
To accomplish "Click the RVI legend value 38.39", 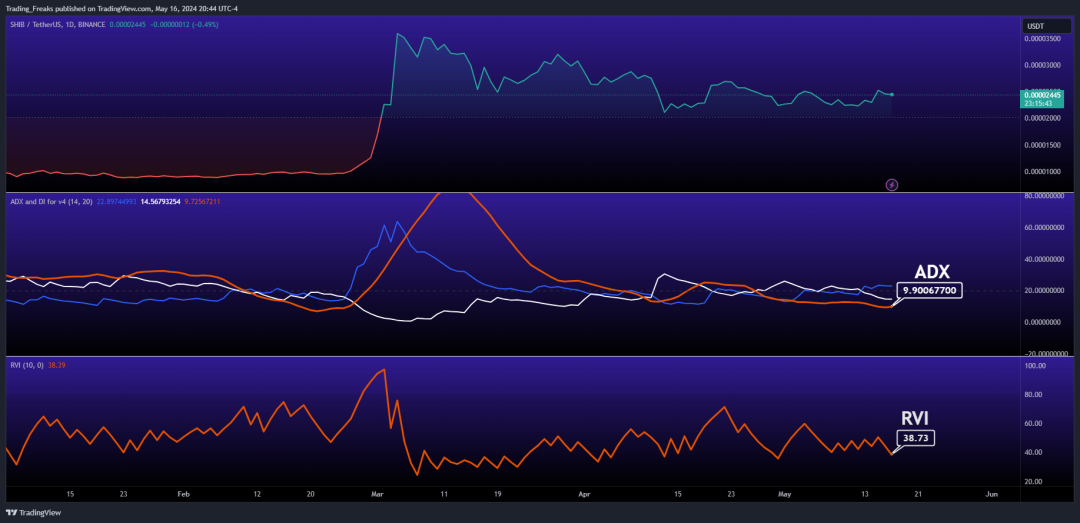I will click(x=56, y=365).
